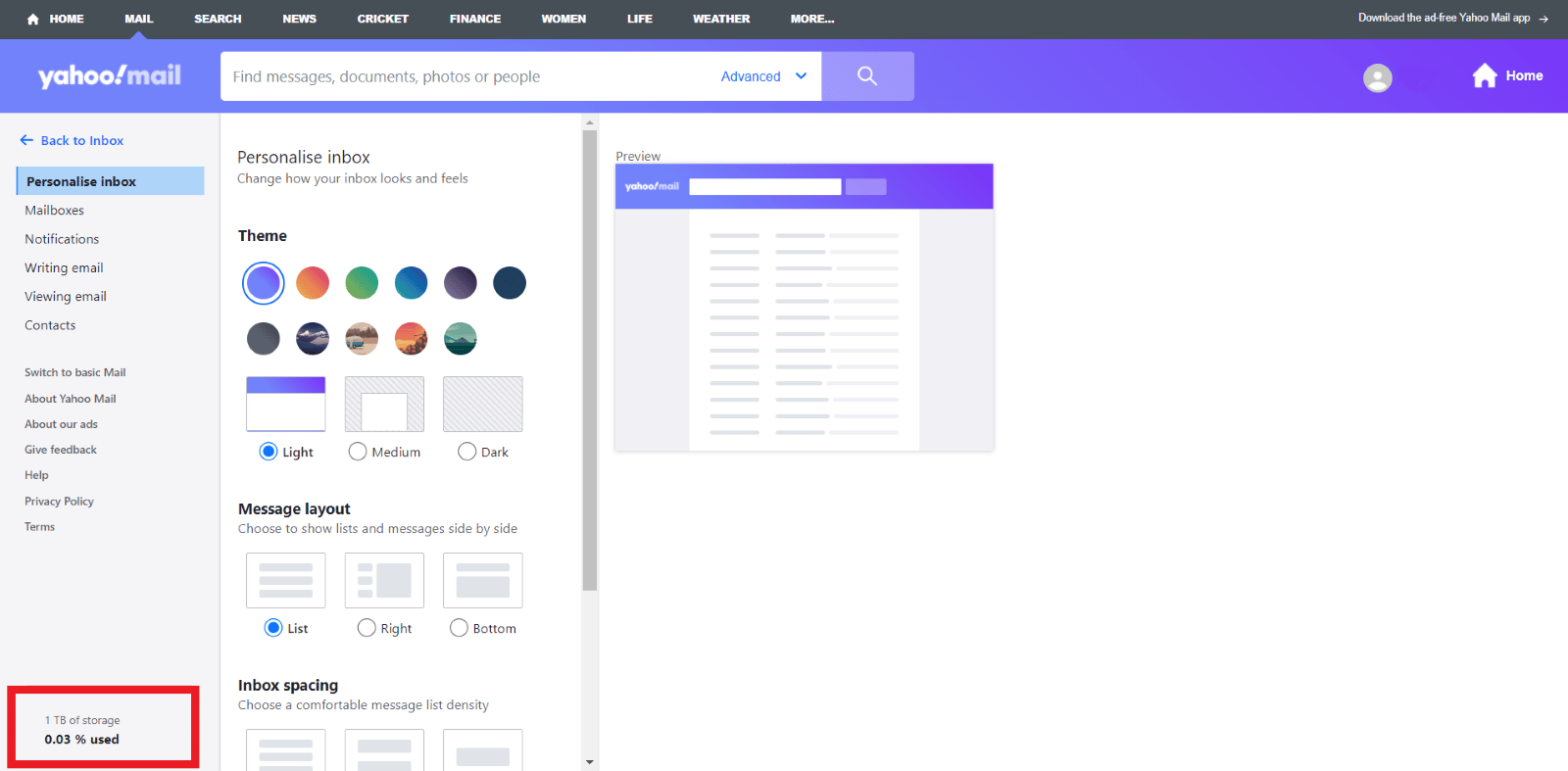Image resolution: width=1568 pixels, height=771 pixels.
Task: Click the home icon in top navigation bar
Action: click(33, 19)
